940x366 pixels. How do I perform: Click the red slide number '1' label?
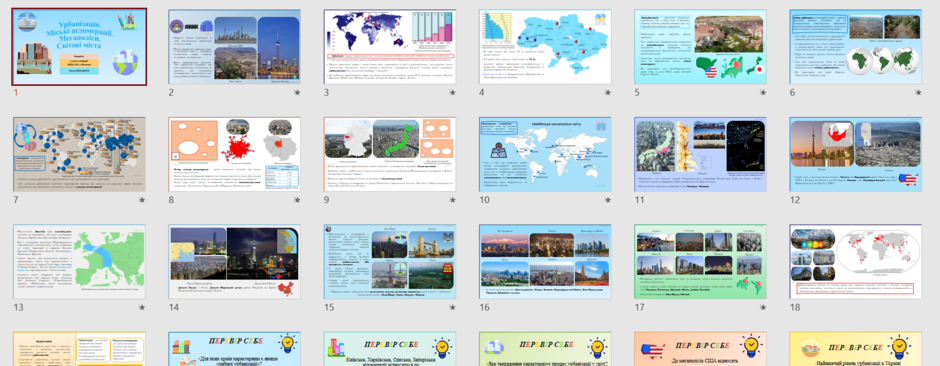tap(16, 92)
